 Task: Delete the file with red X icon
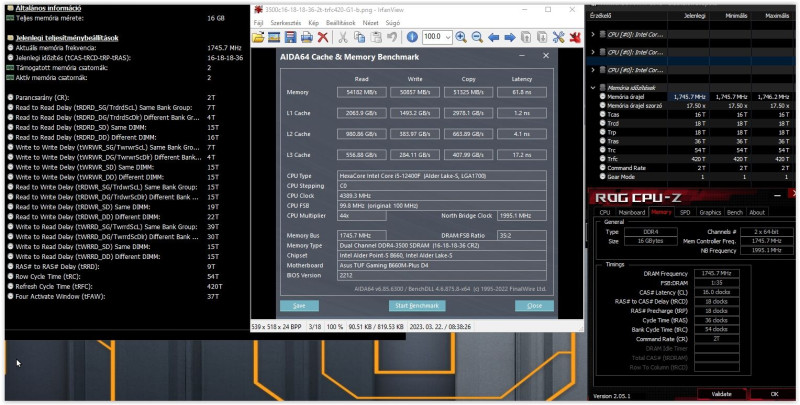pyautogui.click(x=323, y=37)
